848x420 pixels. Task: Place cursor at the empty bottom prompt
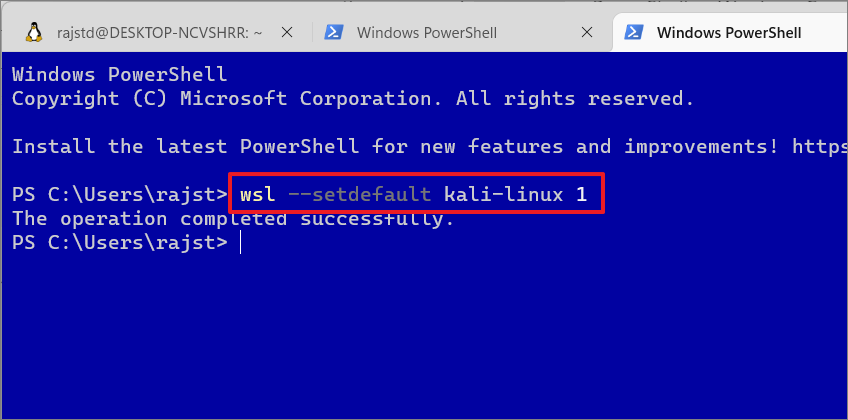[240, 243]
